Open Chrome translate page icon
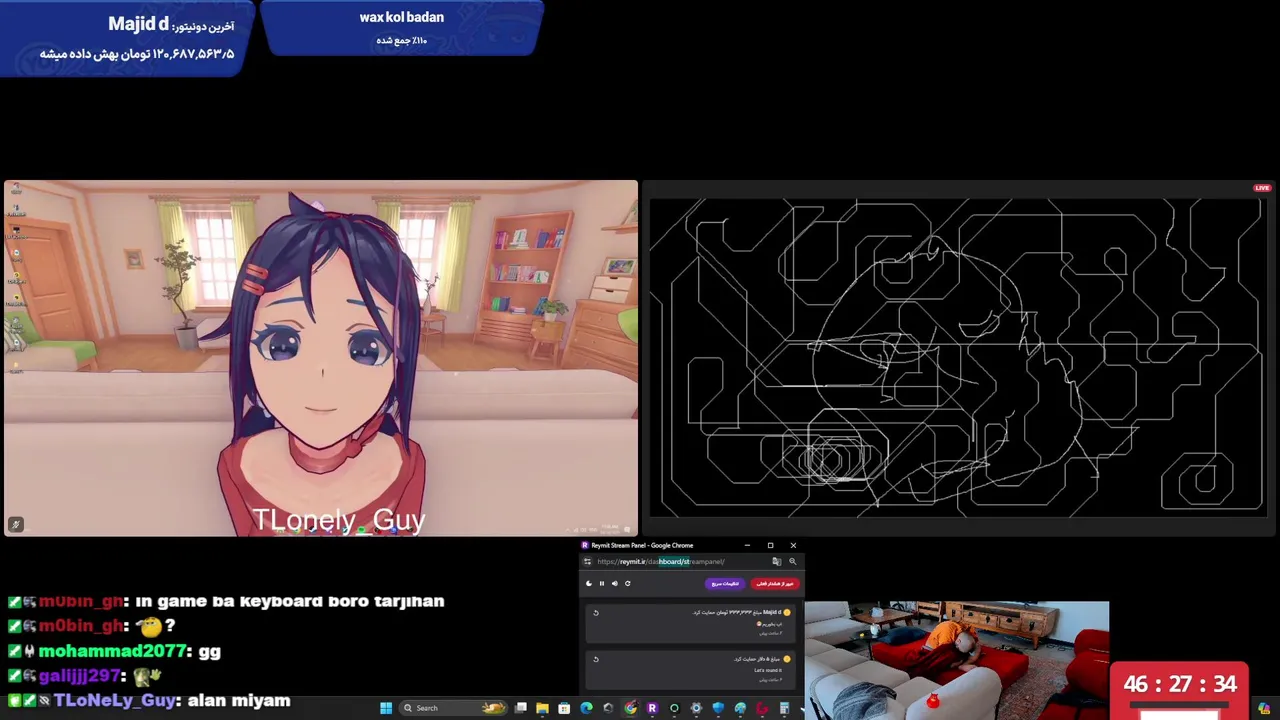Screen dimensions: 1280x720 click(777, 561)
